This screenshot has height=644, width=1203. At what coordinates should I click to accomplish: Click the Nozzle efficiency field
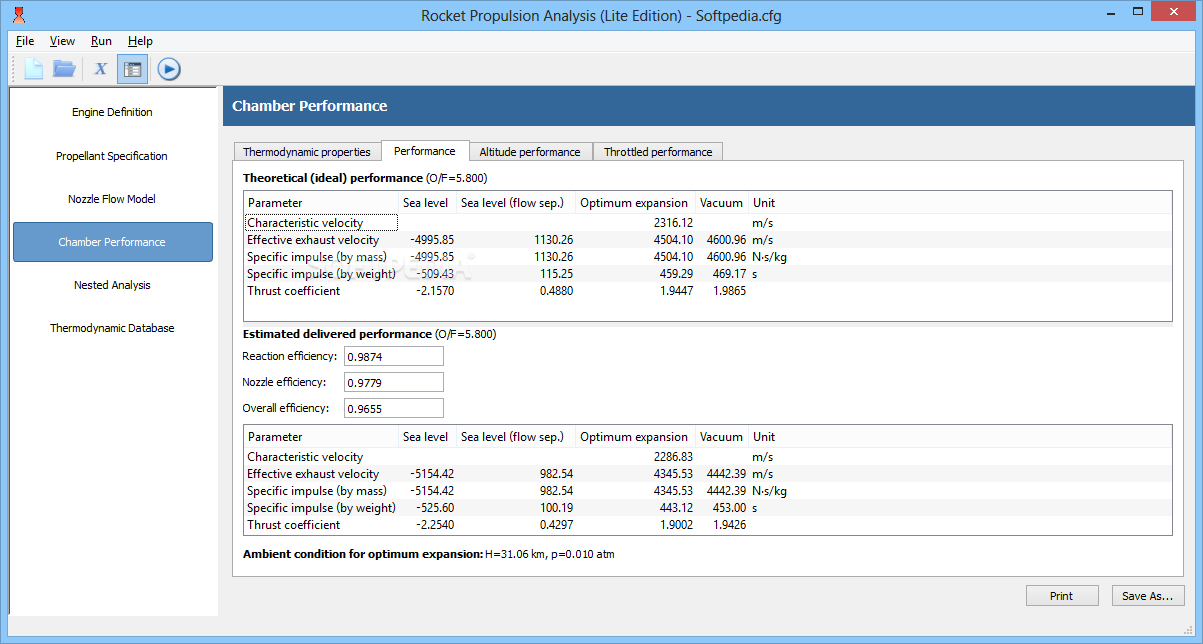(x=393, y=383)
